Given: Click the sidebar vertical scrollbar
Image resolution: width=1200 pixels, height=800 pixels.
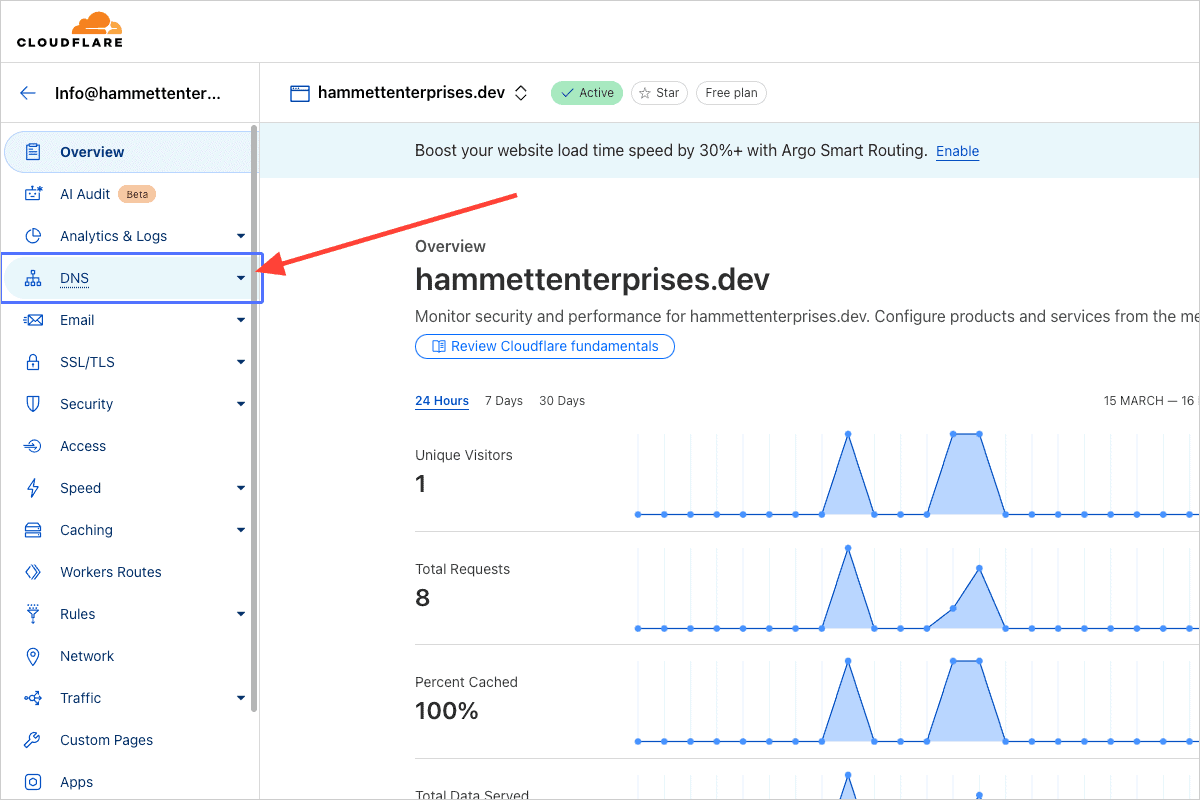Looking at the screenshot, I should (x=254, y=420).
